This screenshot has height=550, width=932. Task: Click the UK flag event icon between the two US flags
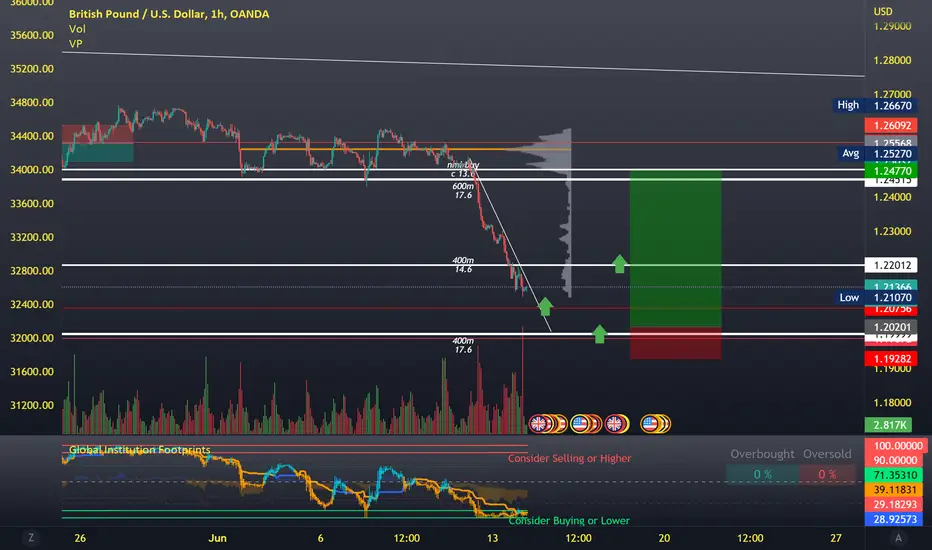coord(613,424)
